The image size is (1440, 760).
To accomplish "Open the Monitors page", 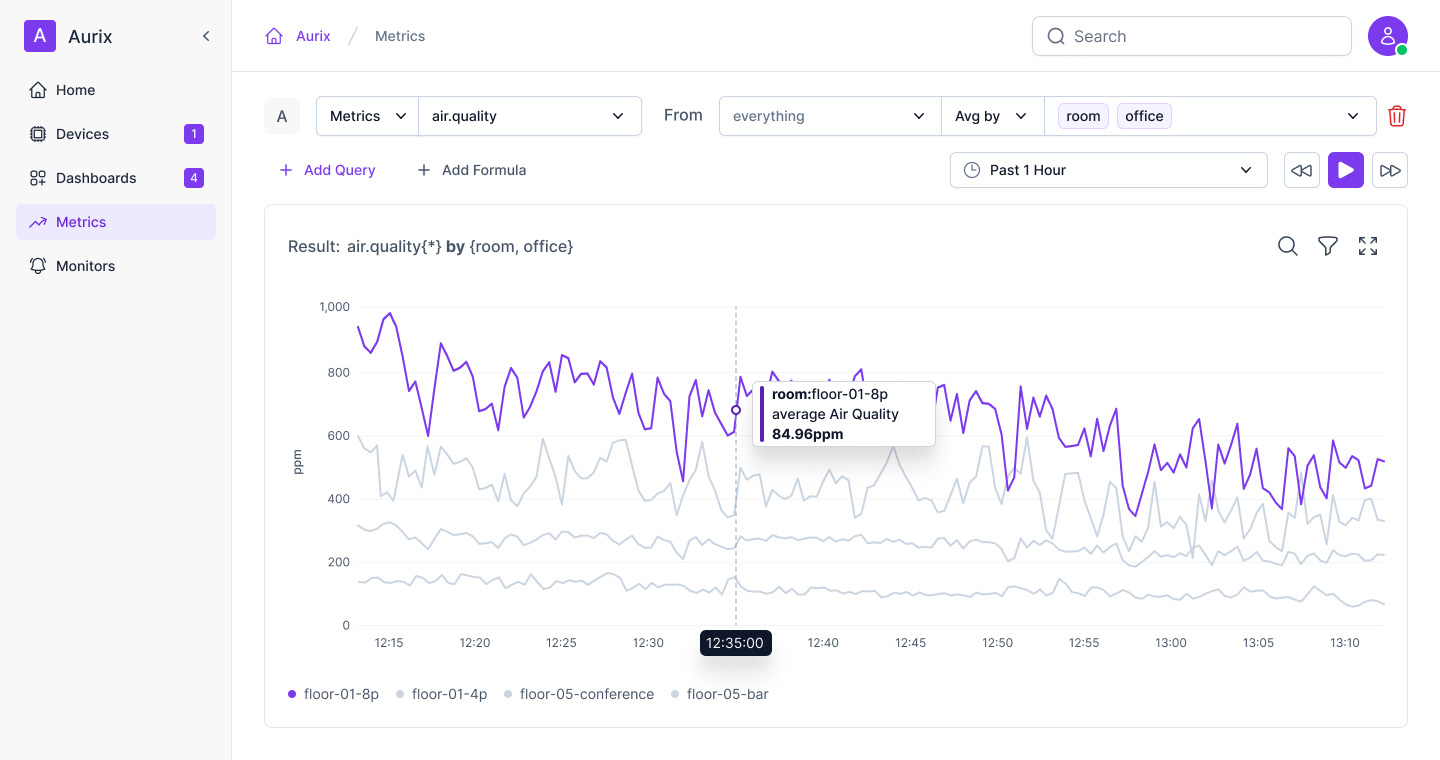I will pyautogui.click(x=116, y=266).
